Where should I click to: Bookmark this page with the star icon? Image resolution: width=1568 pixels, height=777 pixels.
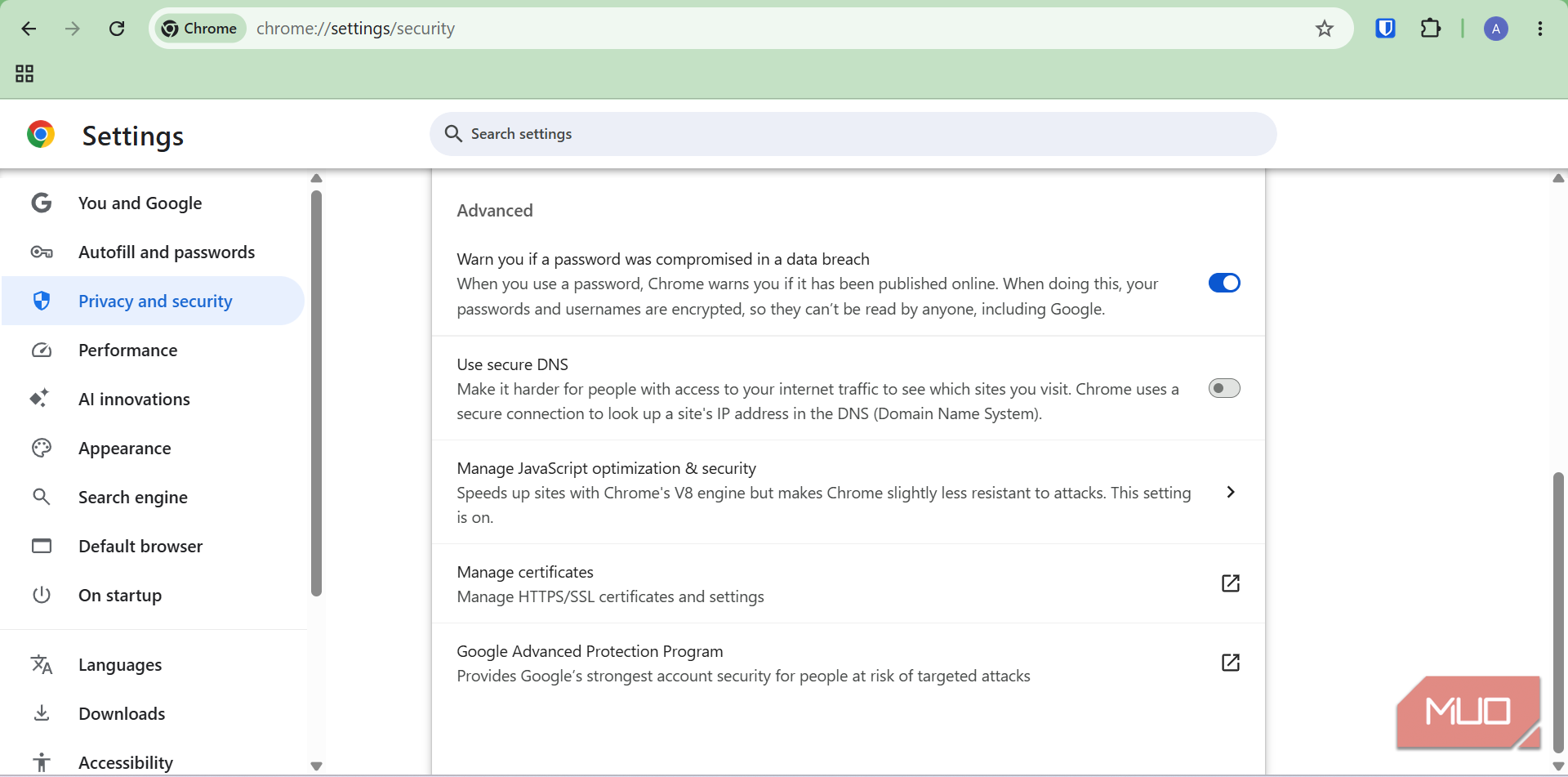point(1325,29)
